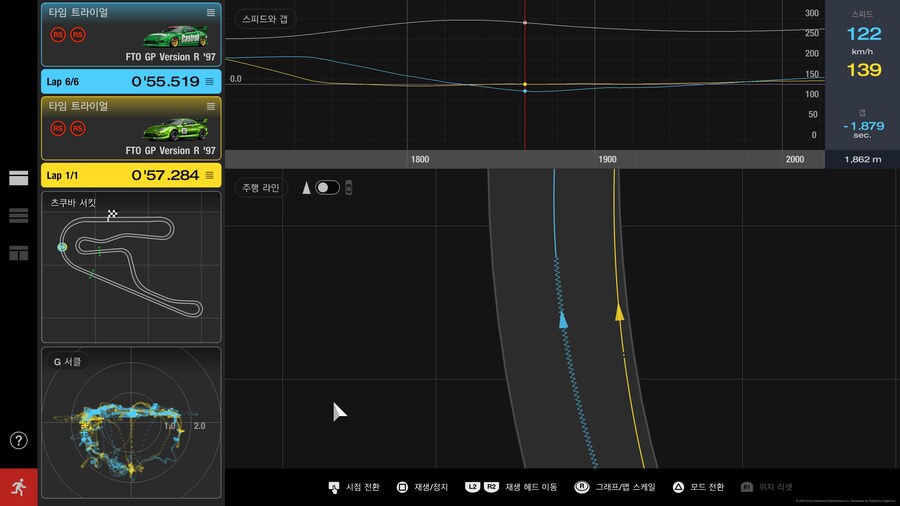Click the checkered flag on the circuit map
Viewport: 900px width, 506px height.
click(113, 214)
